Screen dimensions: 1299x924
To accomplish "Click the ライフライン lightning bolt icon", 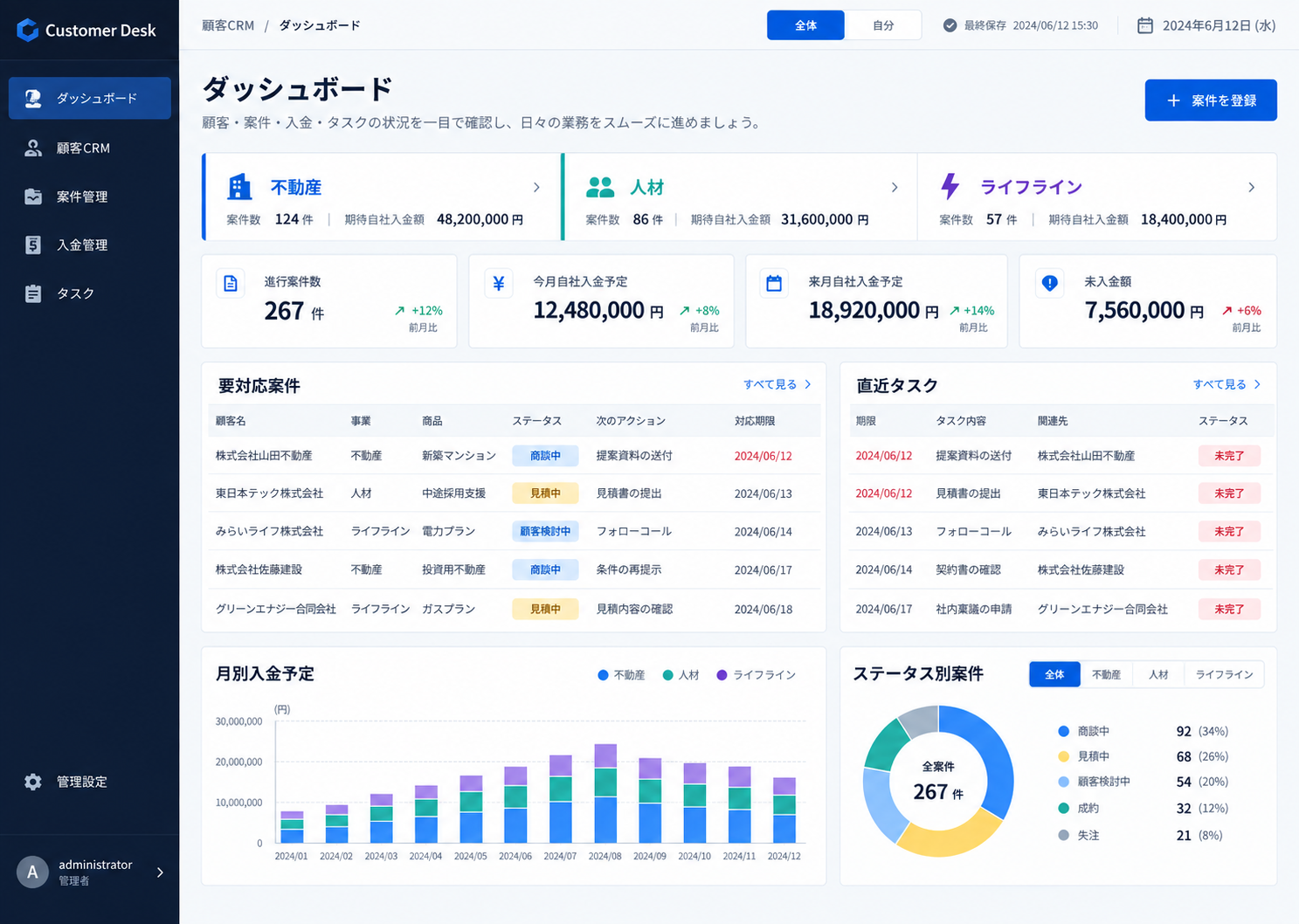I will pyautogui.click(x=950, y=186).
